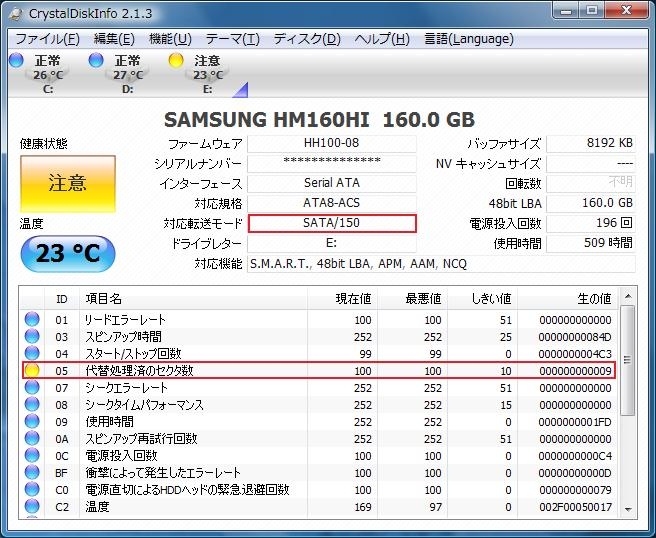The width and height of the screenshot is (656, 538).
Task: Click the status icon for シークタイムパフォーマンス row
Action: pyautogui.click(x=32, y=405)
